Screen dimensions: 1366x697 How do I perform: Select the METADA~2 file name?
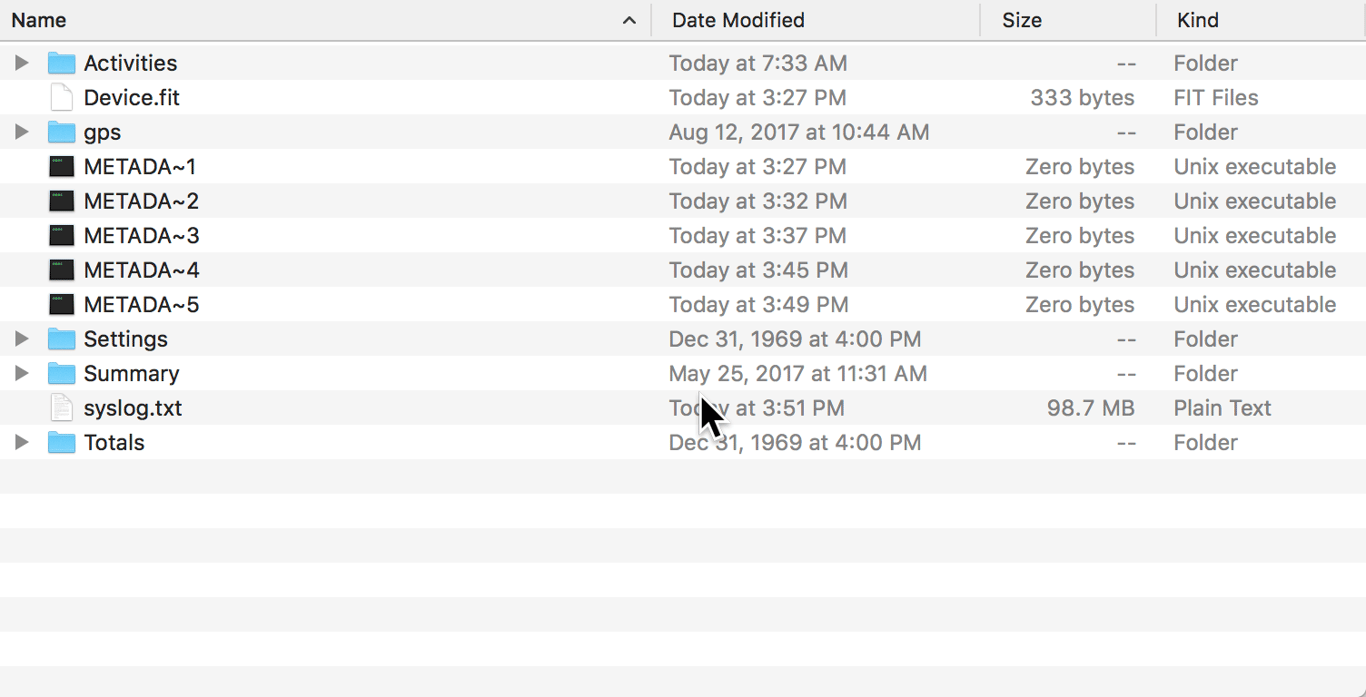coord(141,201)
